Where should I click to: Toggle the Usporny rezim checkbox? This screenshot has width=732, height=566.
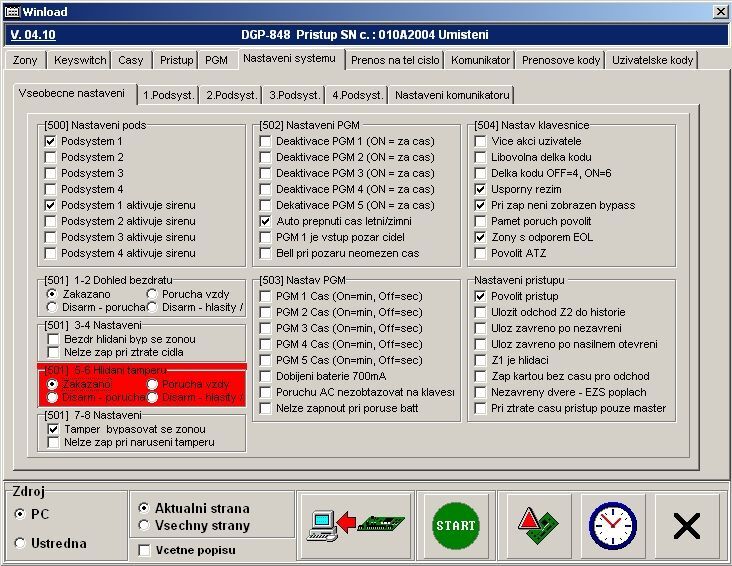point(481,189)
